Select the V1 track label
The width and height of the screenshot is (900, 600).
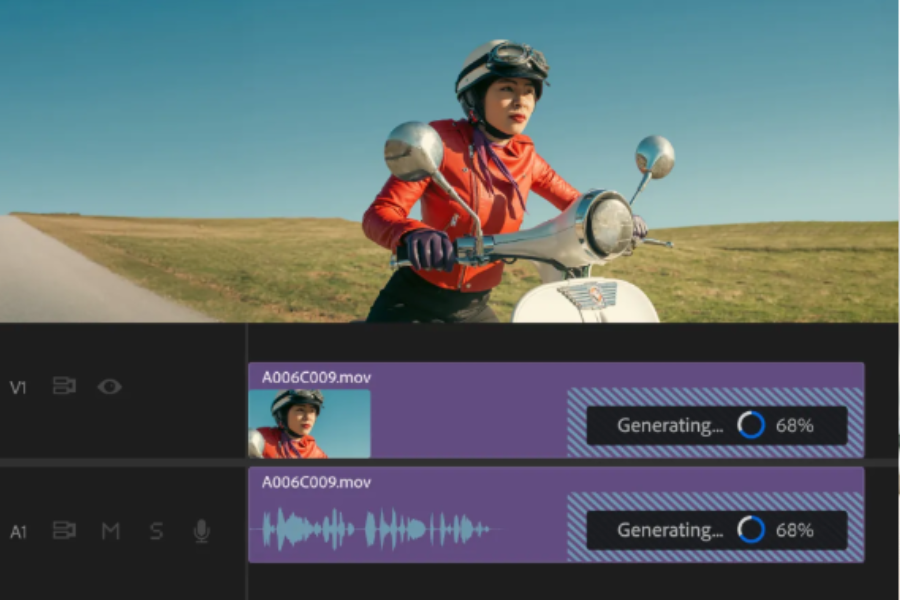[x=18, y=388]
